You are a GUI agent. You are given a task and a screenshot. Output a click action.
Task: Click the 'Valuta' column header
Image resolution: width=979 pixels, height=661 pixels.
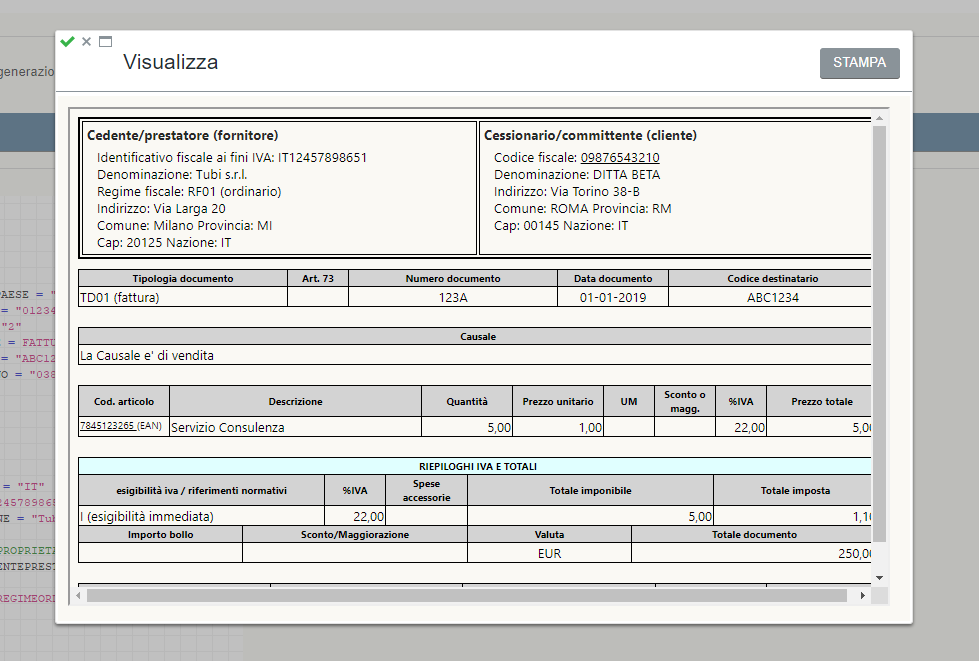549,534
